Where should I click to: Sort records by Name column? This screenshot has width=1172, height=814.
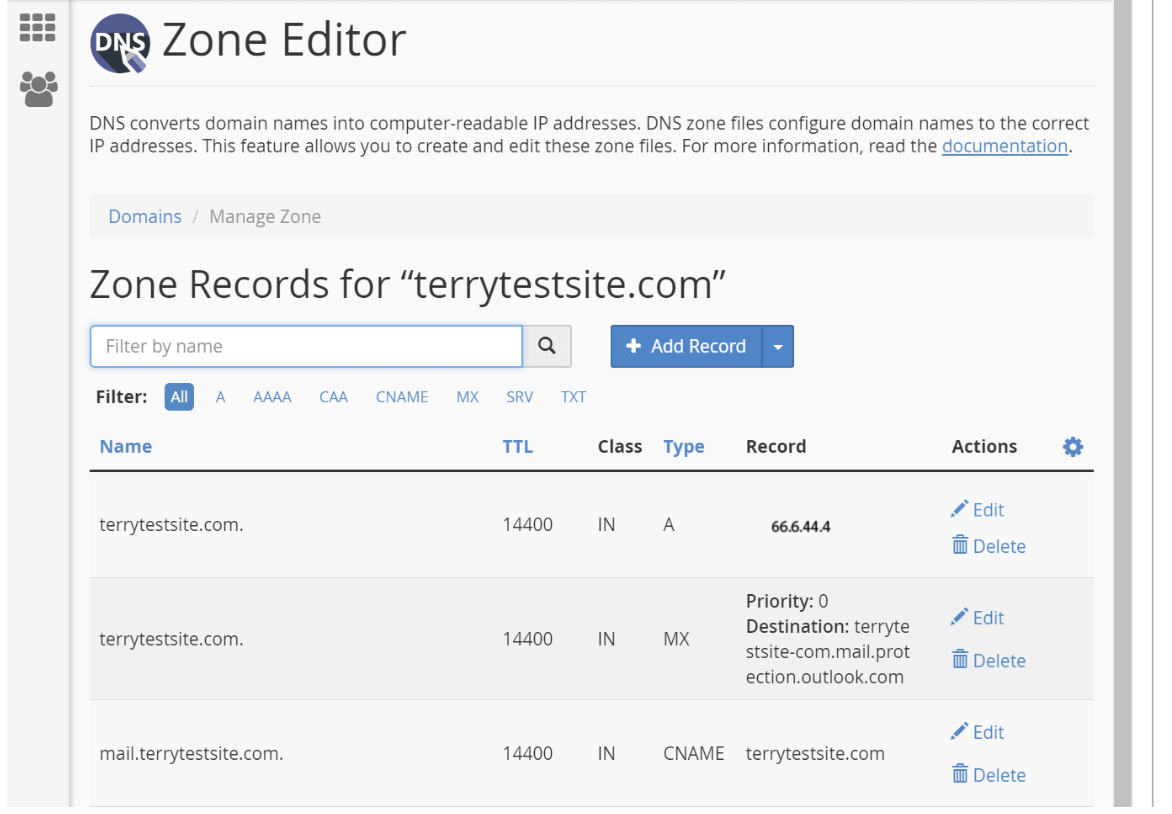click(x=126, y=447)
